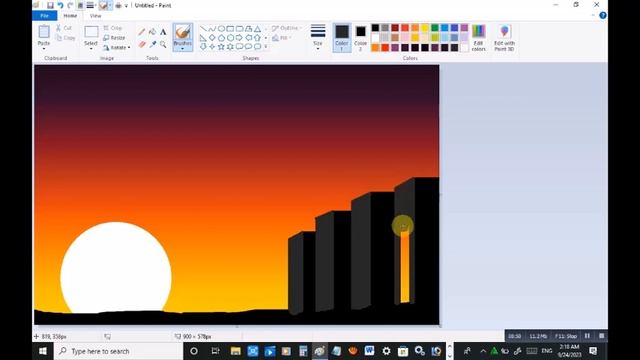
Task: Click the Crop button
Action: click(x=113, y=28)
